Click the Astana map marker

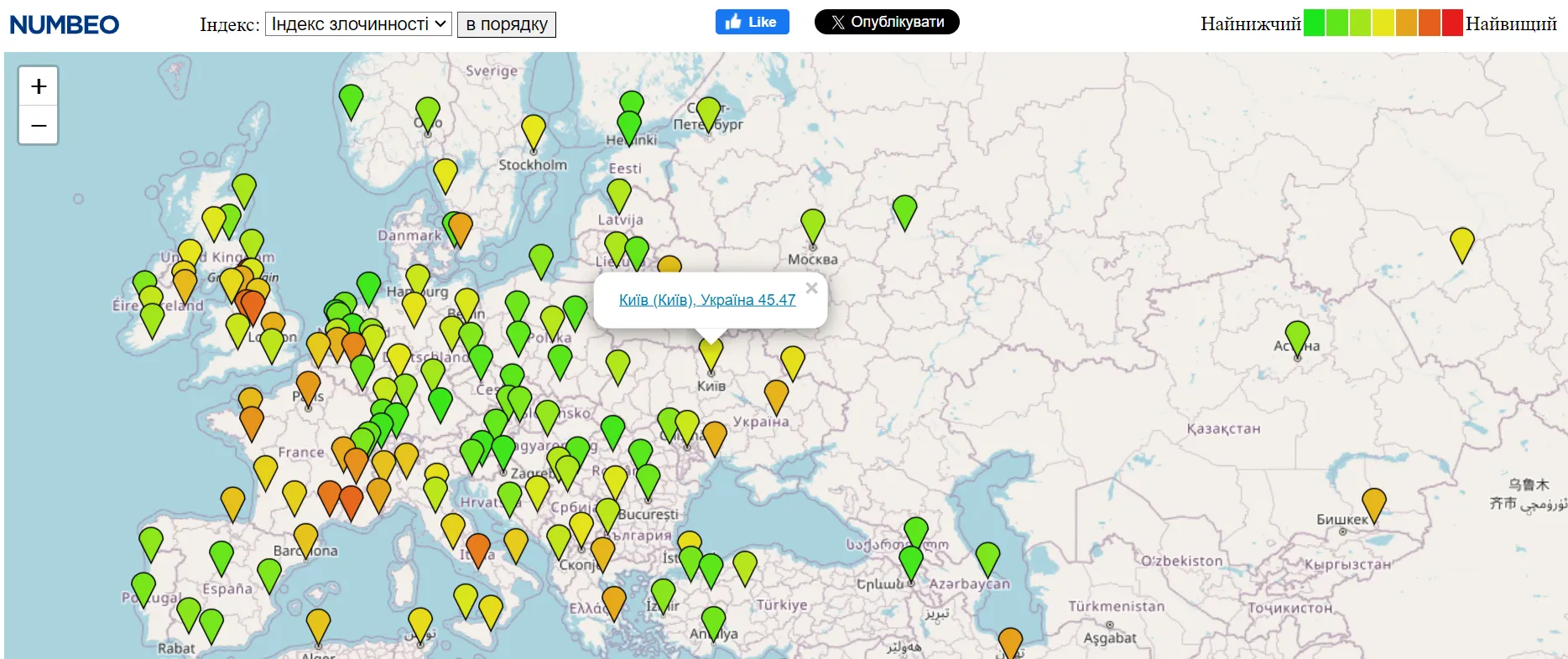[x=1297, y=337]
